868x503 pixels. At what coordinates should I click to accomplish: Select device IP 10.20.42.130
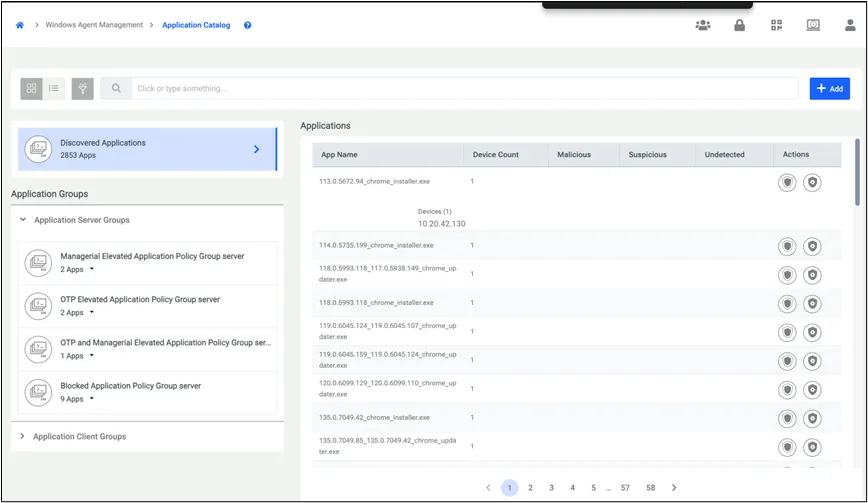tap(441, 224)
